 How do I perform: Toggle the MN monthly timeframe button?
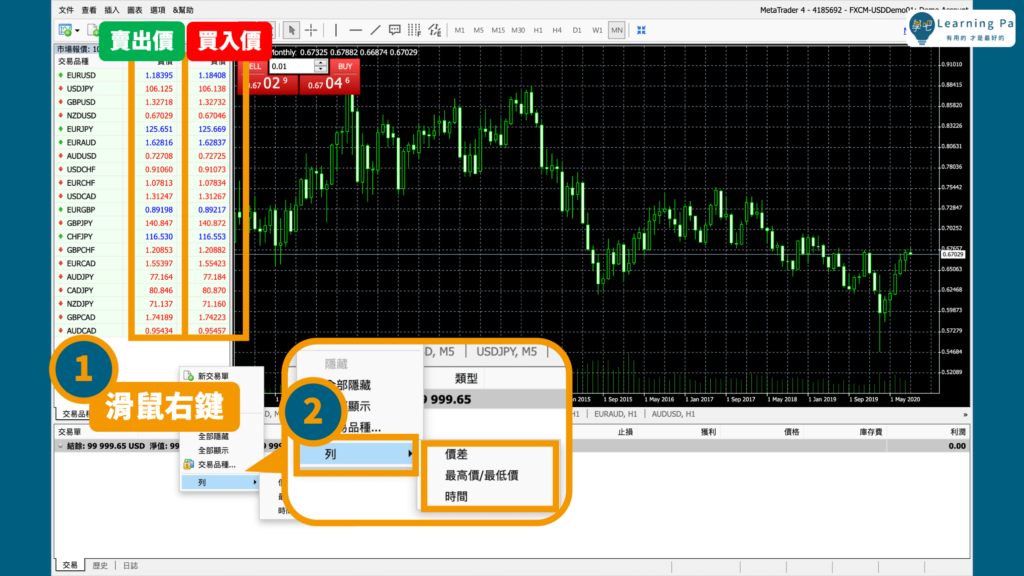pyautogui.click(x=616, y=30)
